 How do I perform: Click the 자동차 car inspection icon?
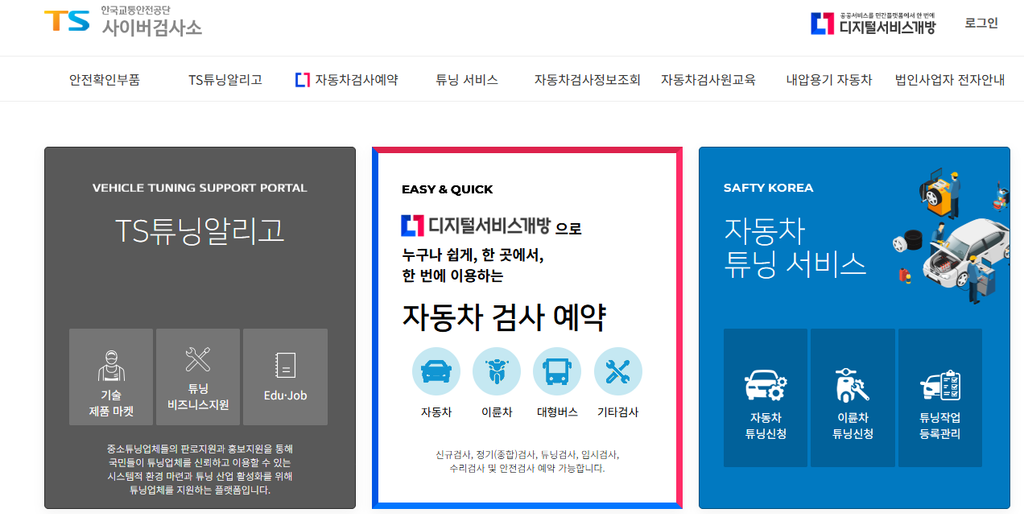coord(436,371)
